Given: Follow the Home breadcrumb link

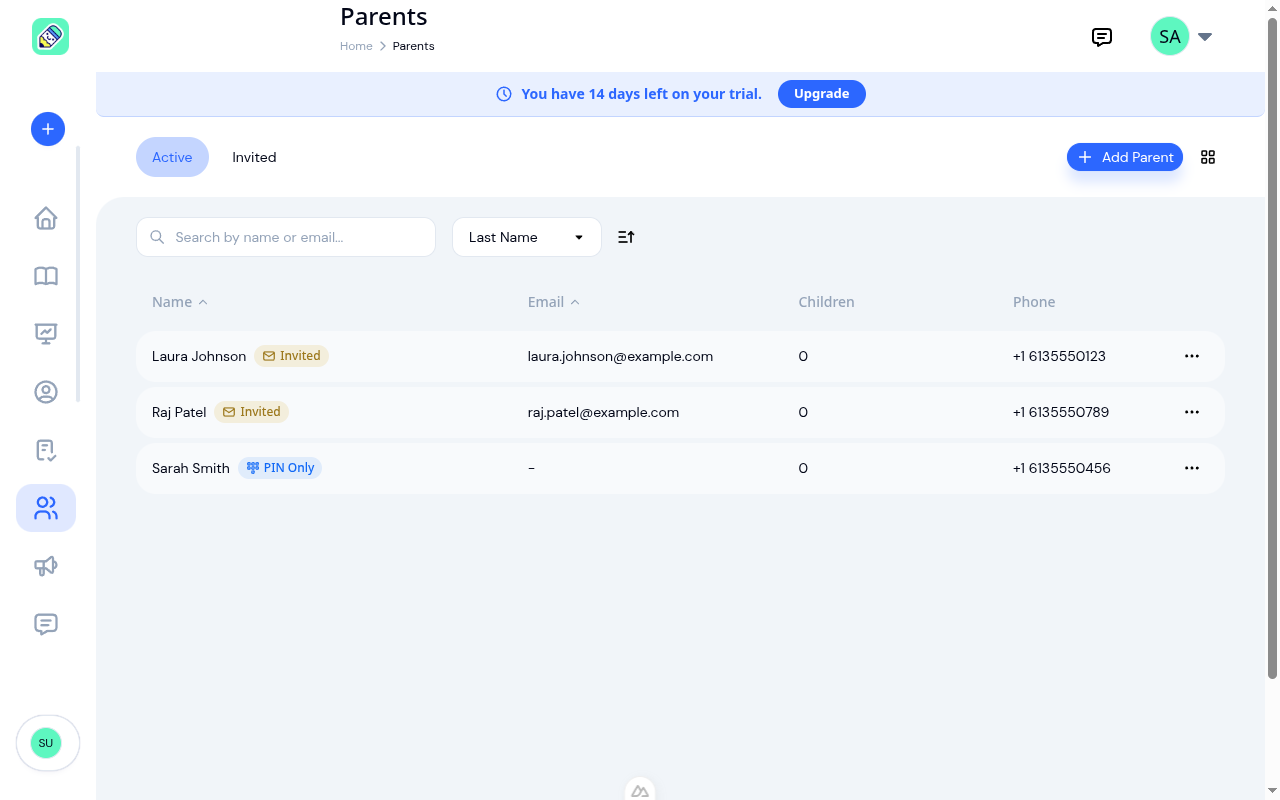Looking at the screenshot, I should point(356,46).
